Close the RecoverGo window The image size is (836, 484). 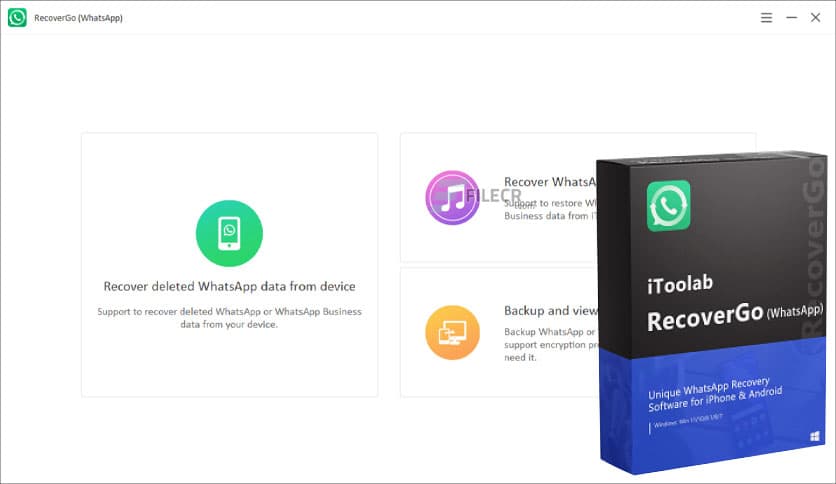(815, 18)
